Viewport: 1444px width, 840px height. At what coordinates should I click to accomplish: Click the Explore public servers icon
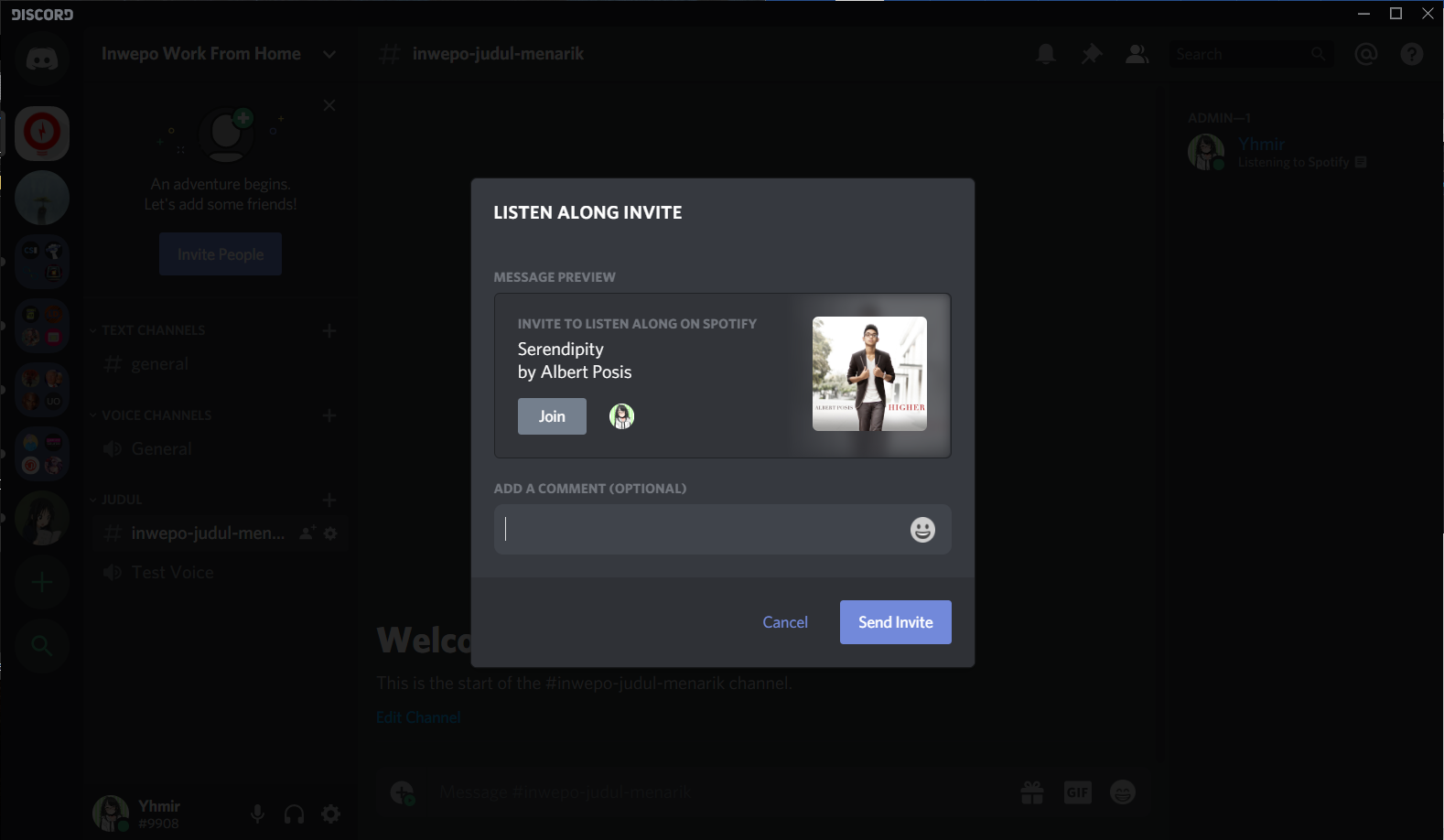[42, 646]
